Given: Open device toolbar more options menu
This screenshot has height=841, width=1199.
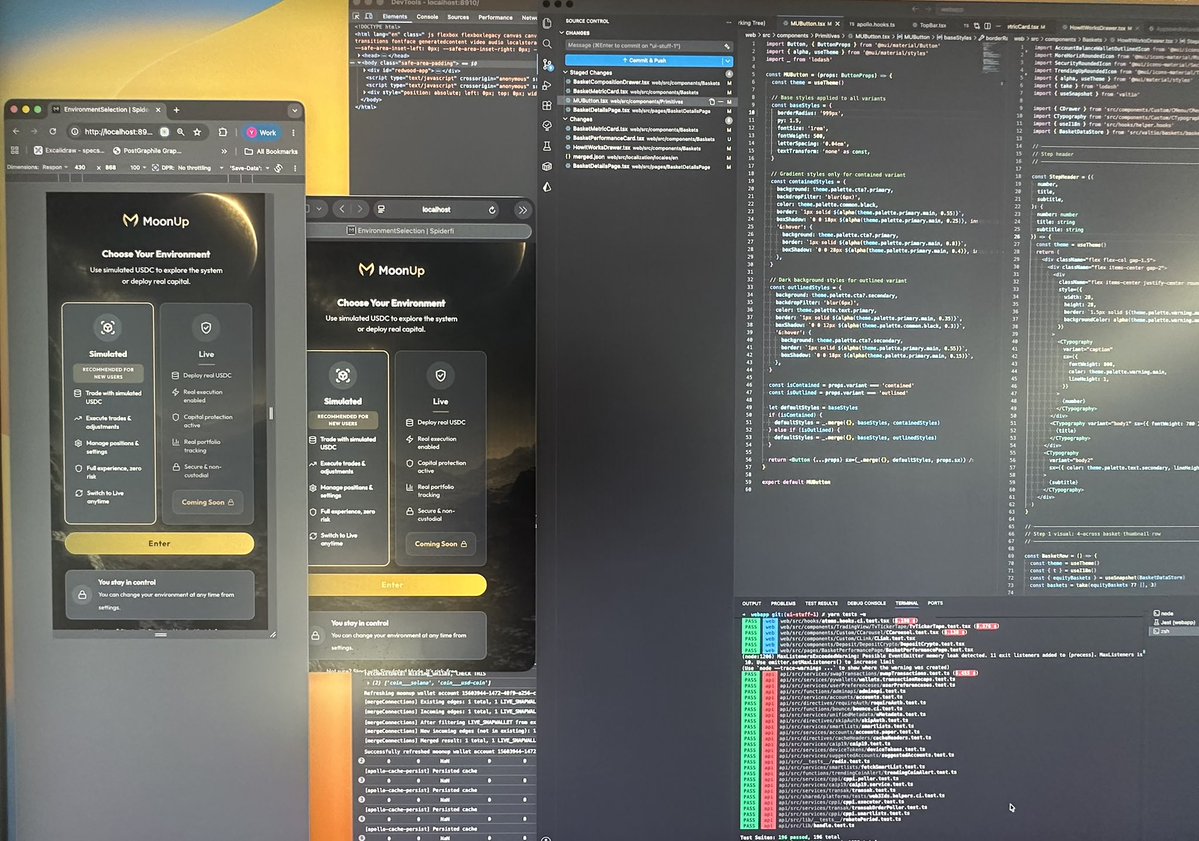Looking at the screenshot, I should point(295,167).
